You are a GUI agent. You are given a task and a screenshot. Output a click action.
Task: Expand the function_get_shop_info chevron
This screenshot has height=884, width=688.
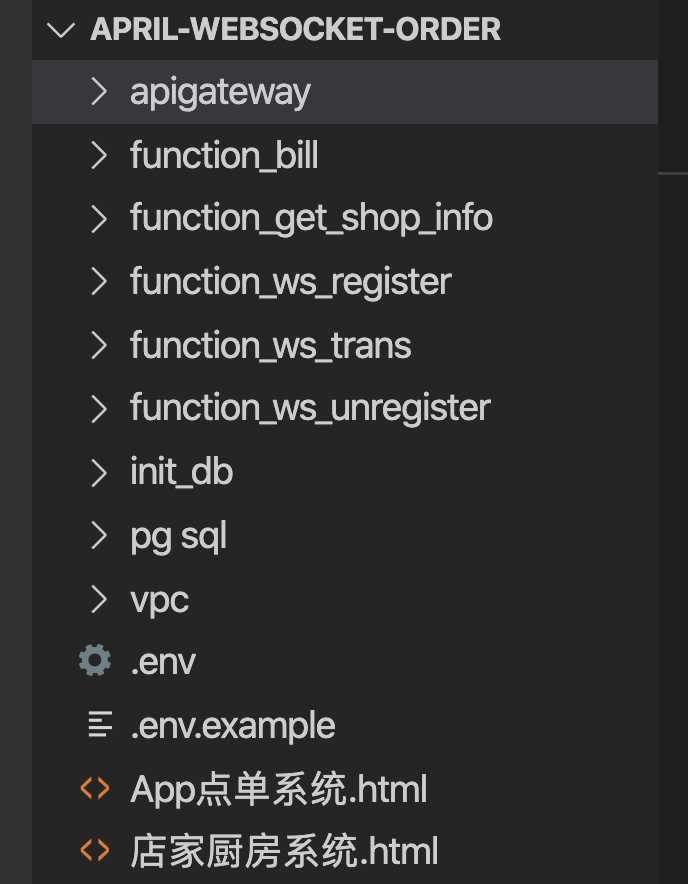[99, 219]
